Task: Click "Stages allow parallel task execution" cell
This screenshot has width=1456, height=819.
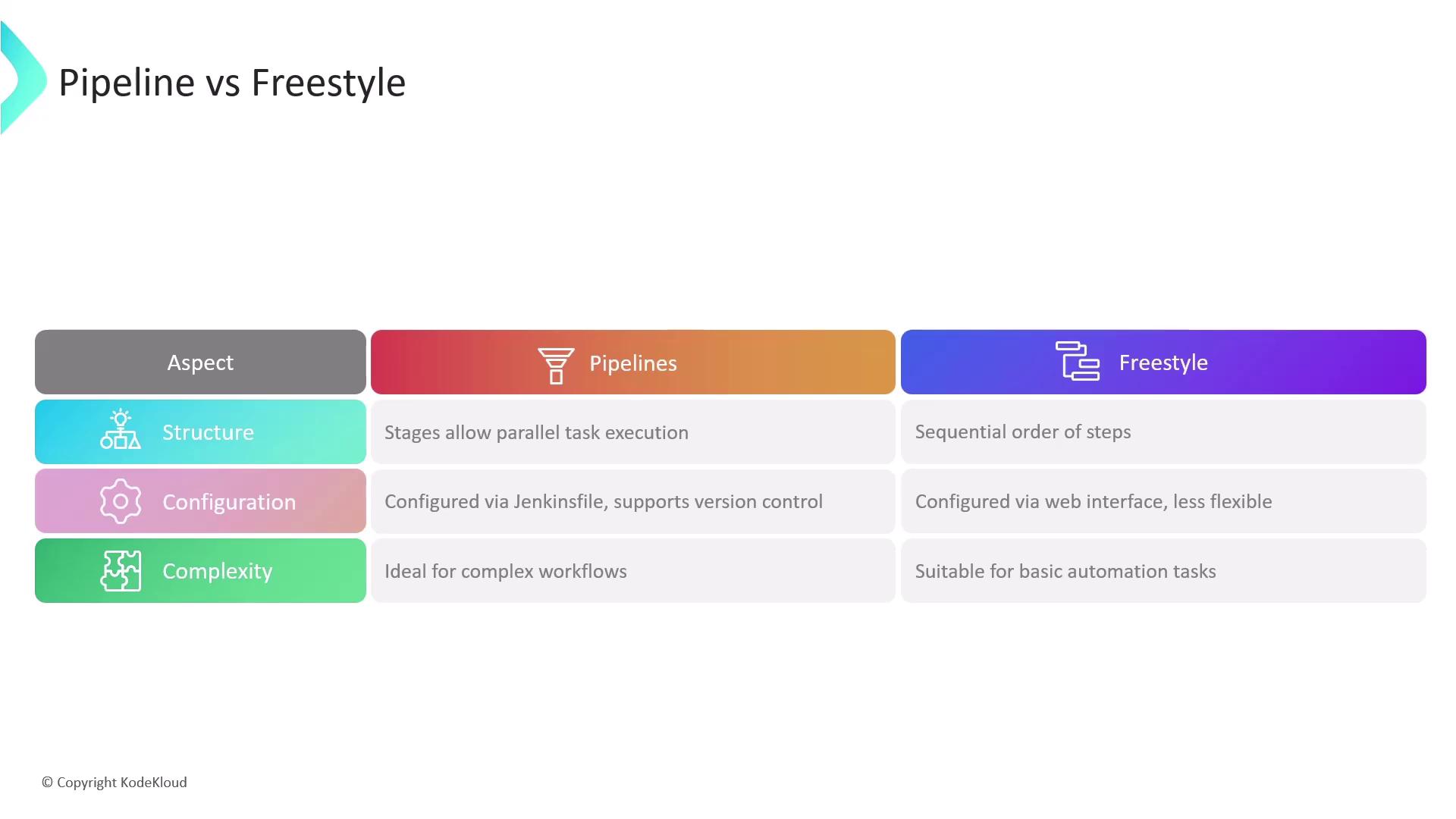Action: pos(536,432)
